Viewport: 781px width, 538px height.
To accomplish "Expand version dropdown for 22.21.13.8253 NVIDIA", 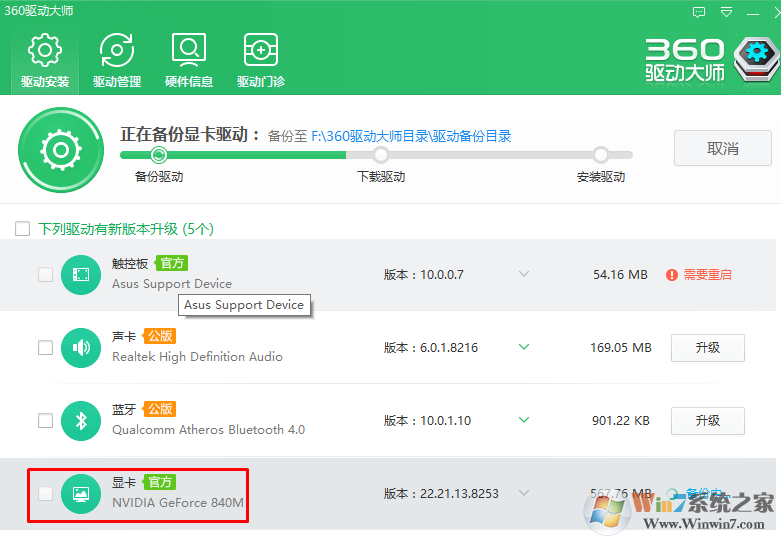I will pos(523,493).
